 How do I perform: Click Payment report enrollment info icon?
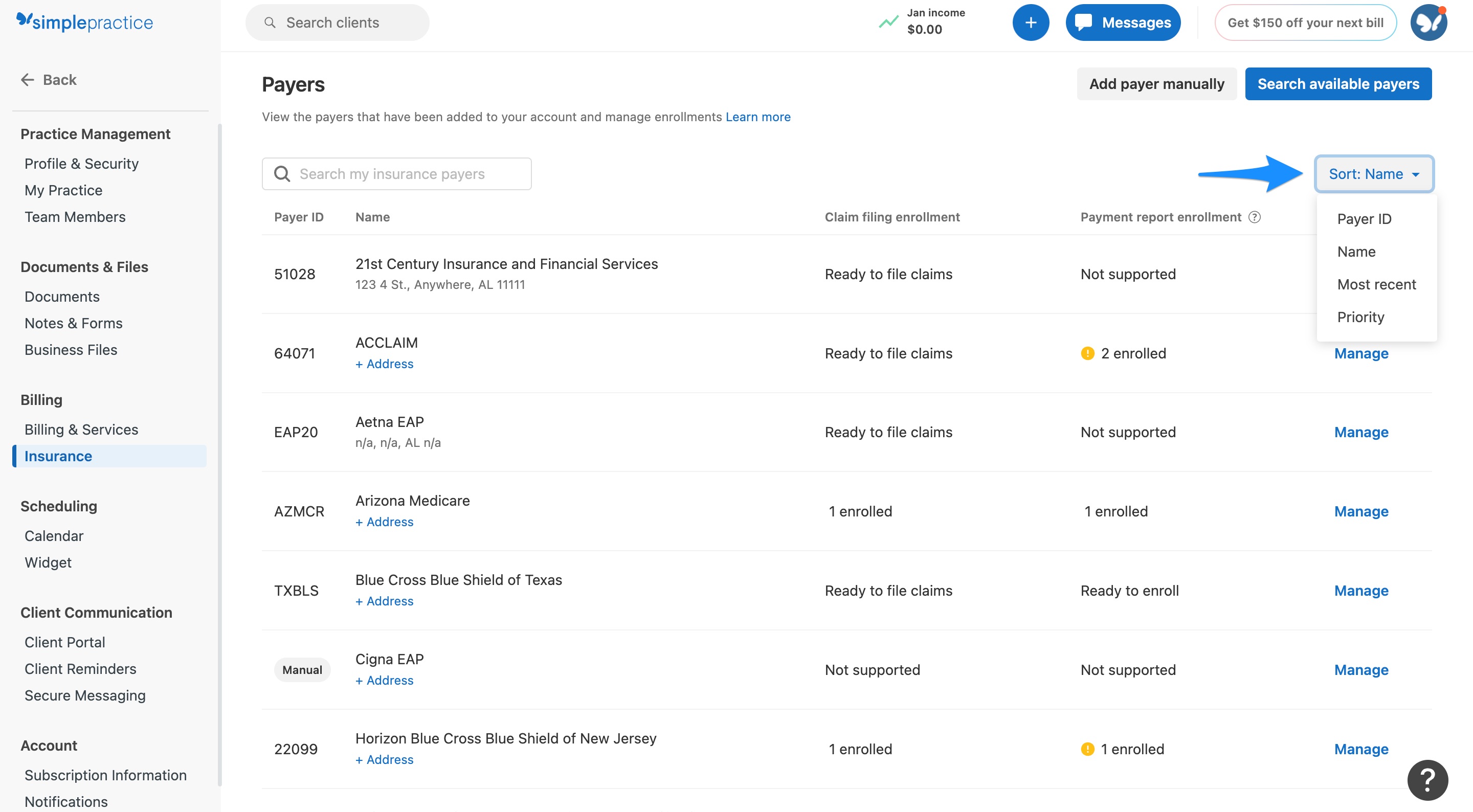[1254, 217]
